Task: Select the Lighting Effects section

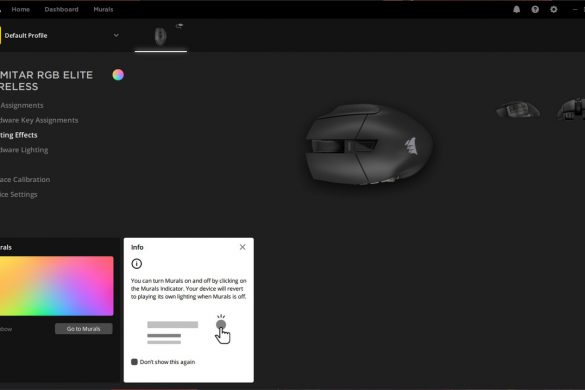Action: [x=19, y=135]
